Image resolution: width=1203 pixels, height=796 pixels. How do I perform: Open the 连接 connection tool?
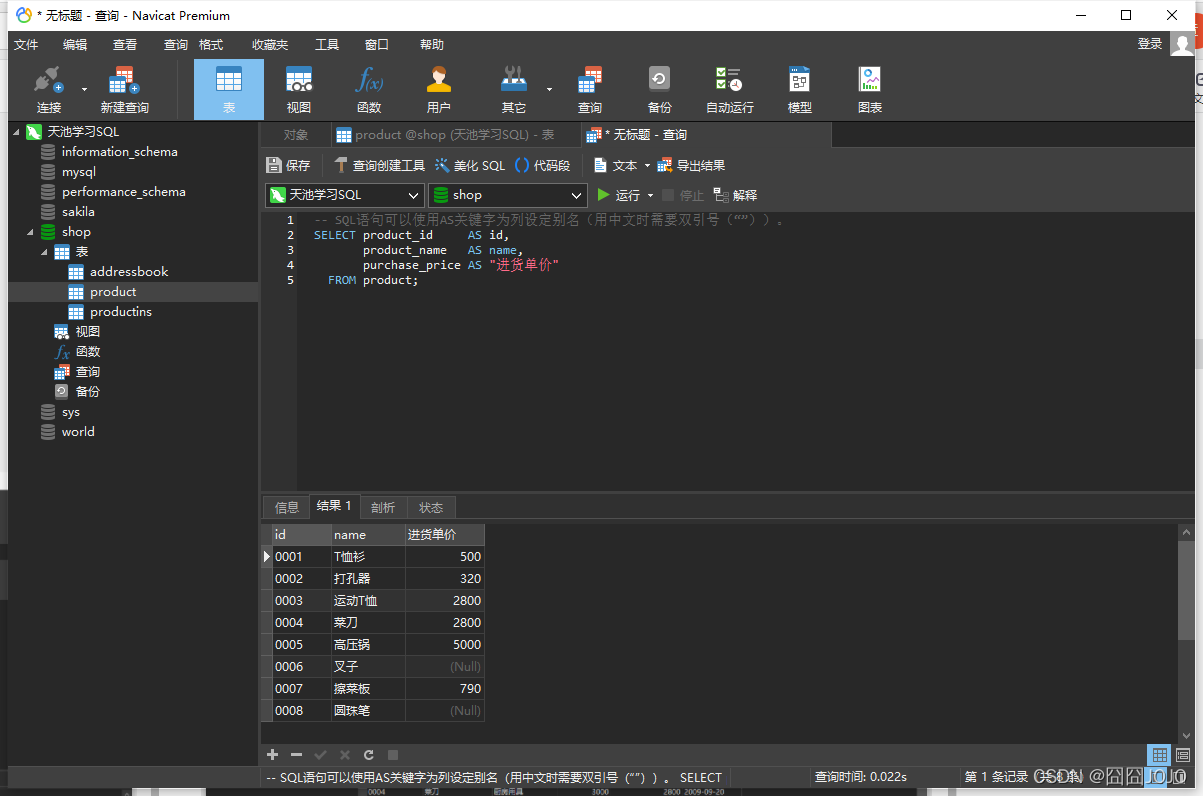[x=48, y=89]
